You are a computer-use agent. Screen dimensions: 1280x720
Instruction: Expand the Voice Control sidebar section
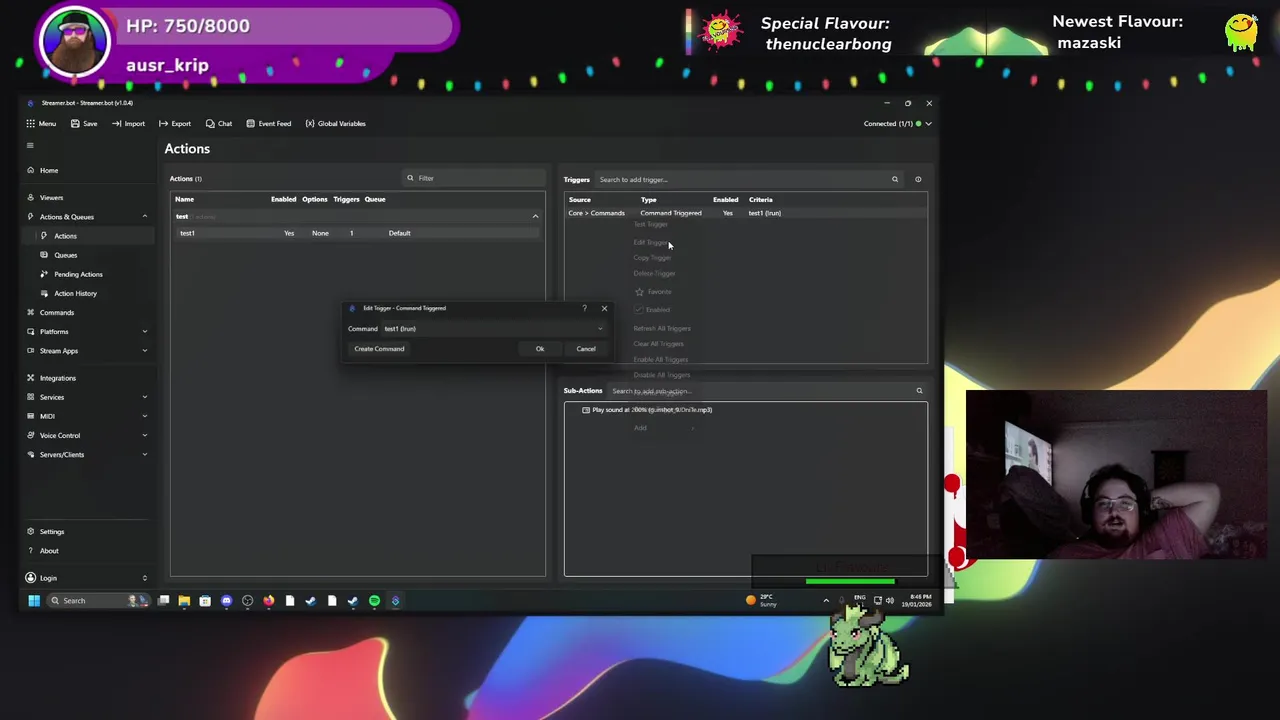(144, 435)
